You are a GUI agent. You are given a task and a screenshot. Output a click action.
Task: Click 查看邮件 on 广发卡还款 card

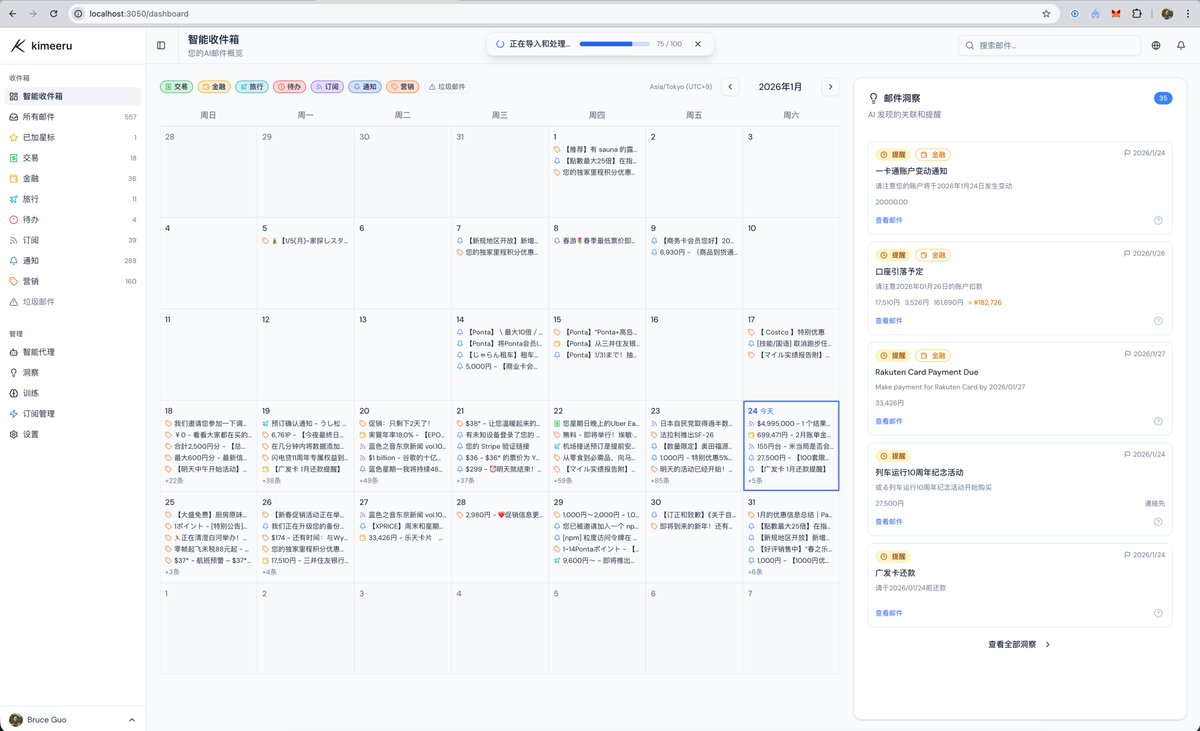coord(889,612)
